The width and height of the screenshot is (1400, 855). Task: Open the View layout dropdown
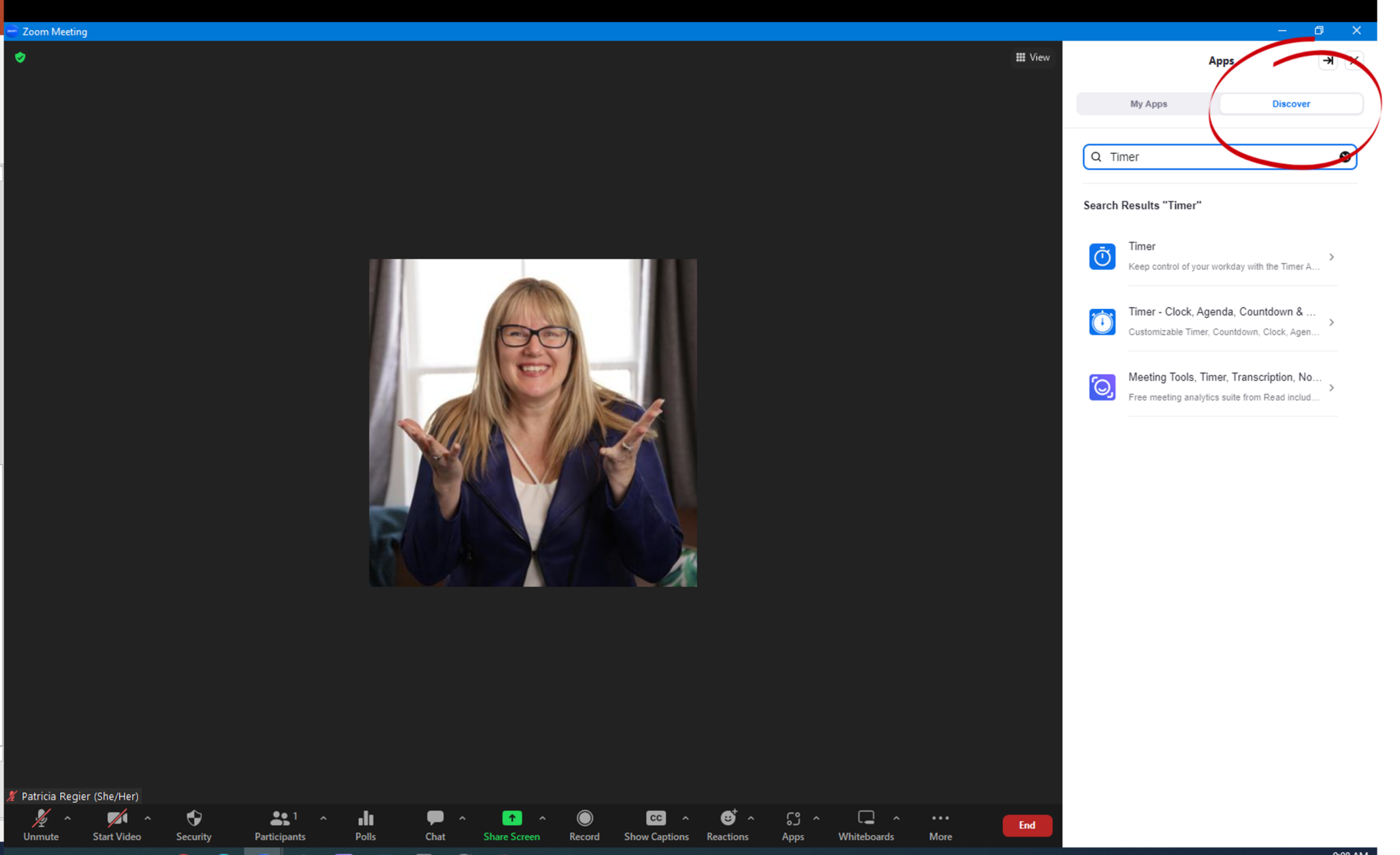(x=1032, y=57)
